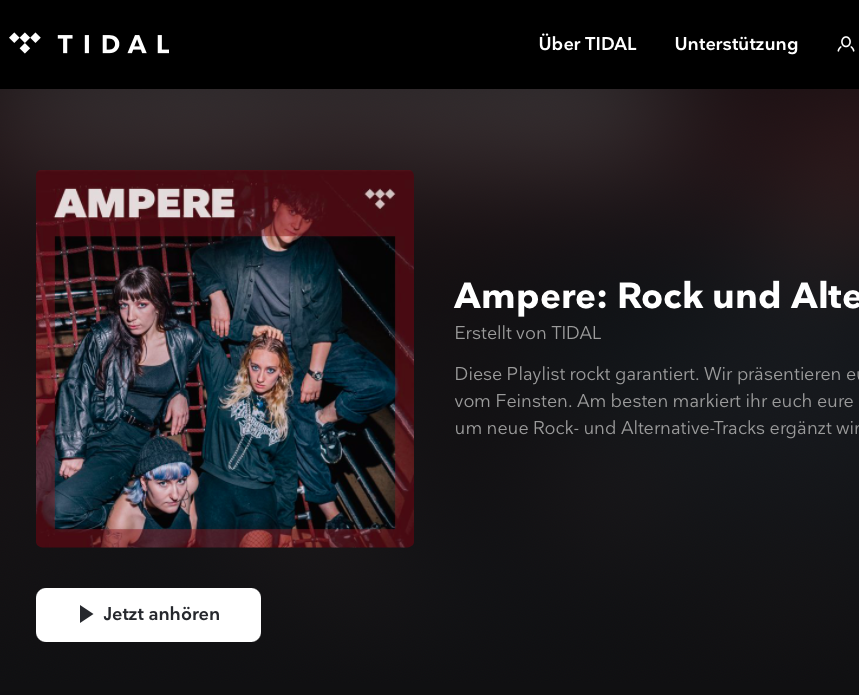
Task: Click the dark background below the description
Action: click(630, 548)
